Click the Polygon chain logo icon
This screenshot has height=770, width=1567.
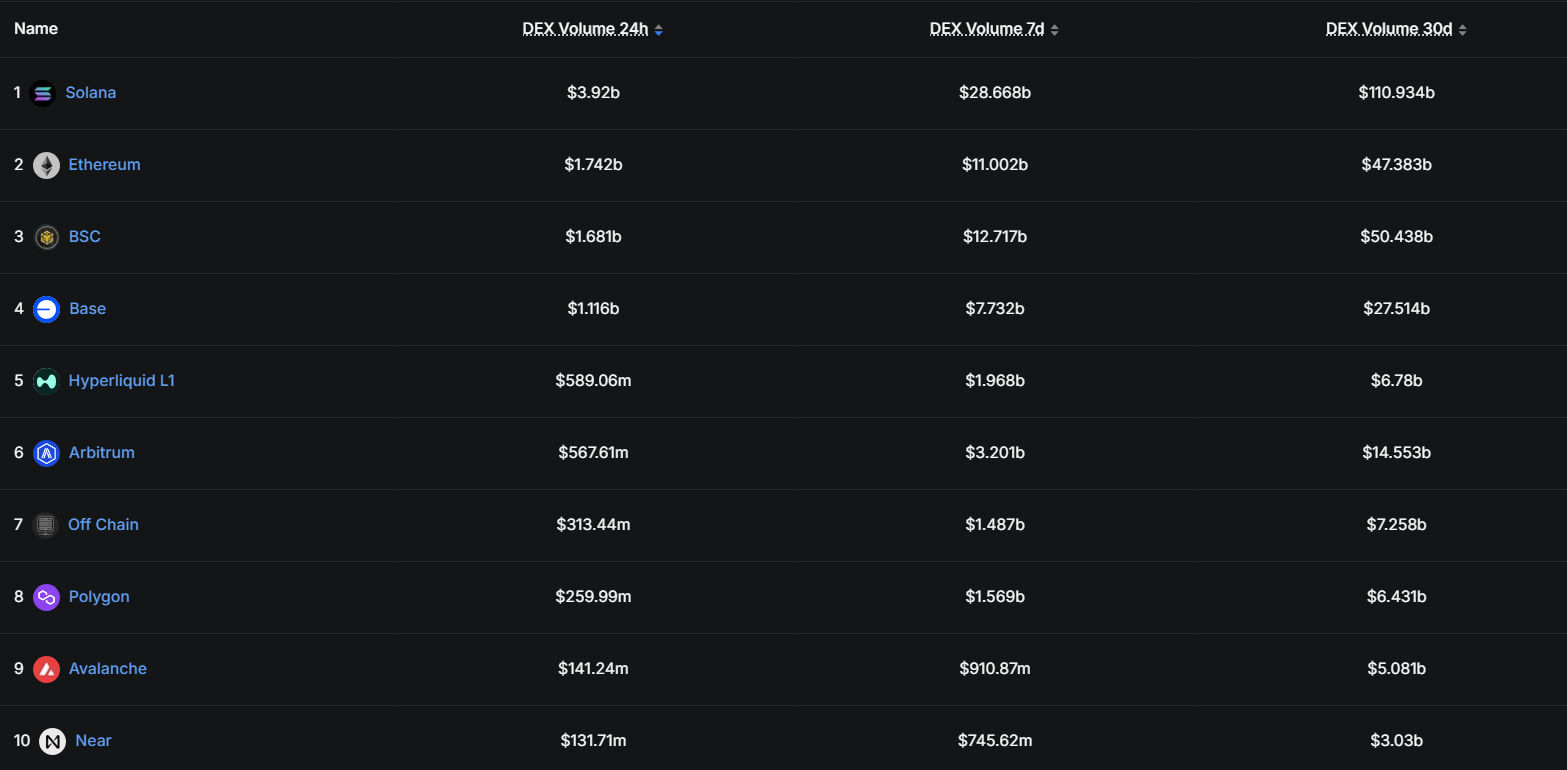[46, 597]
